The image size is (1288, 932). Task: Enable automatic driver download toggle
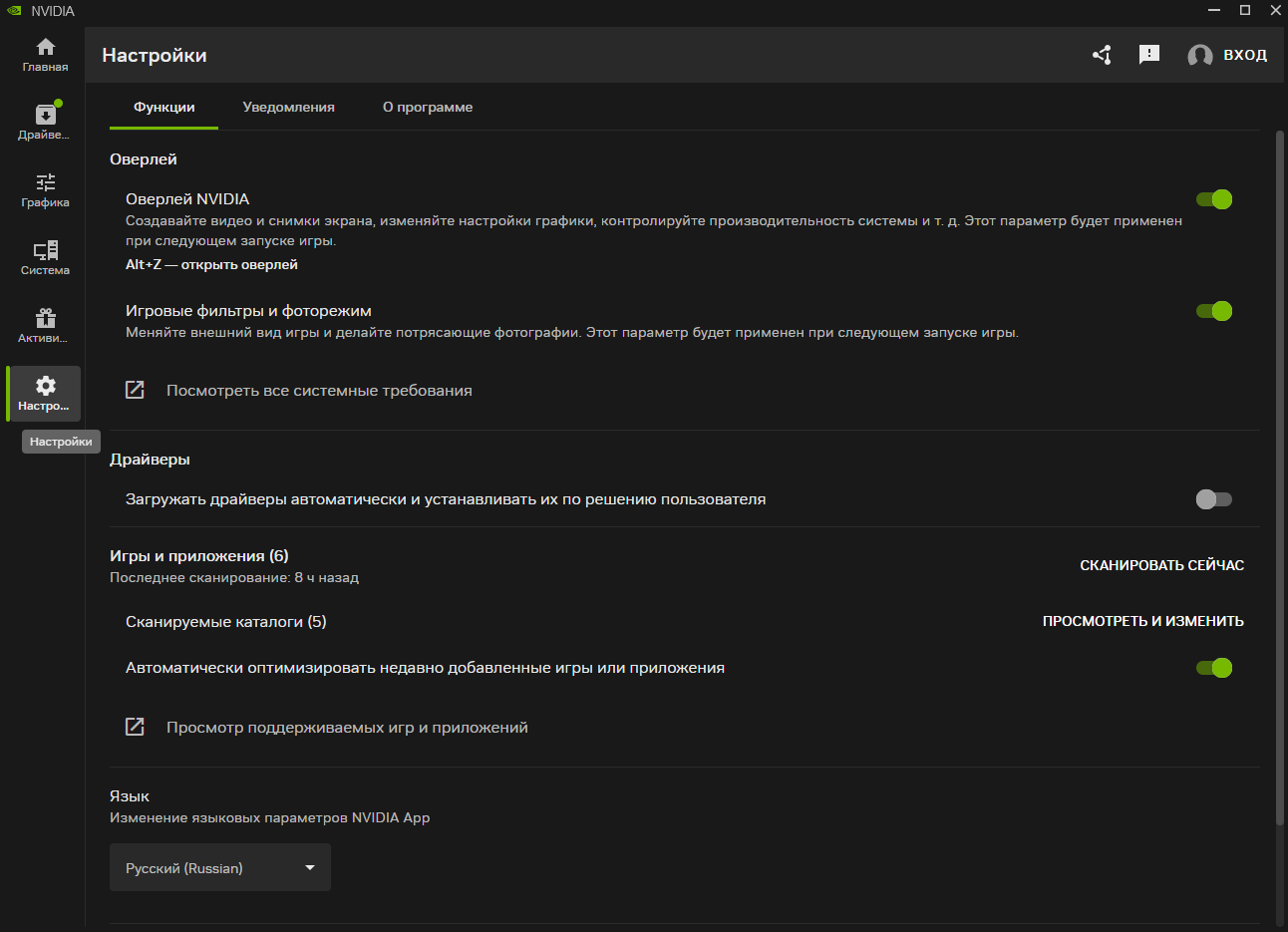[1214, 499]
